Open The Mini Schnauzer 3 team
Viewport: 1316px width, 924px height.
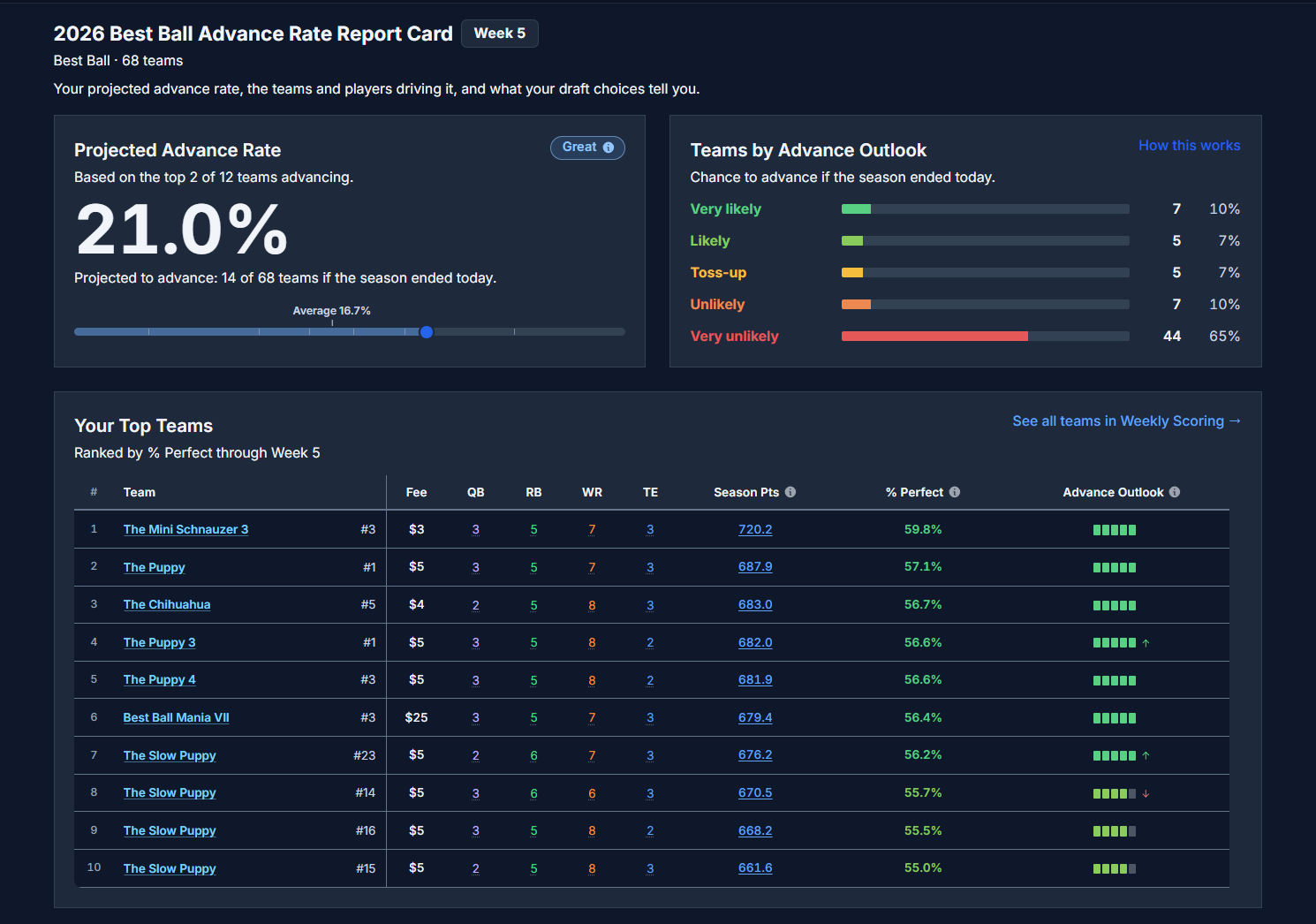tap(185, 529)
